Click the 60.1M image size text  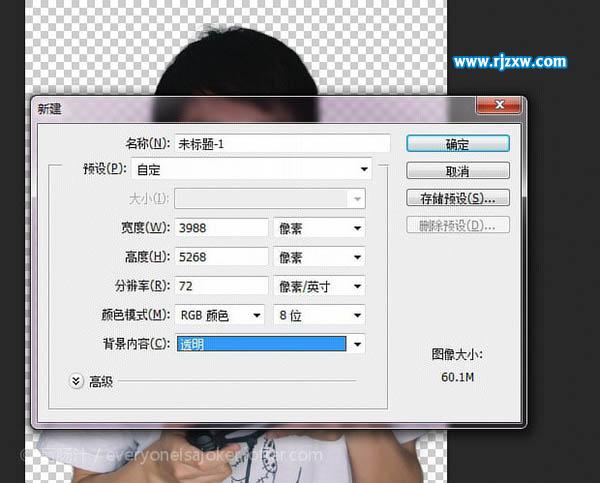point(458,377)
